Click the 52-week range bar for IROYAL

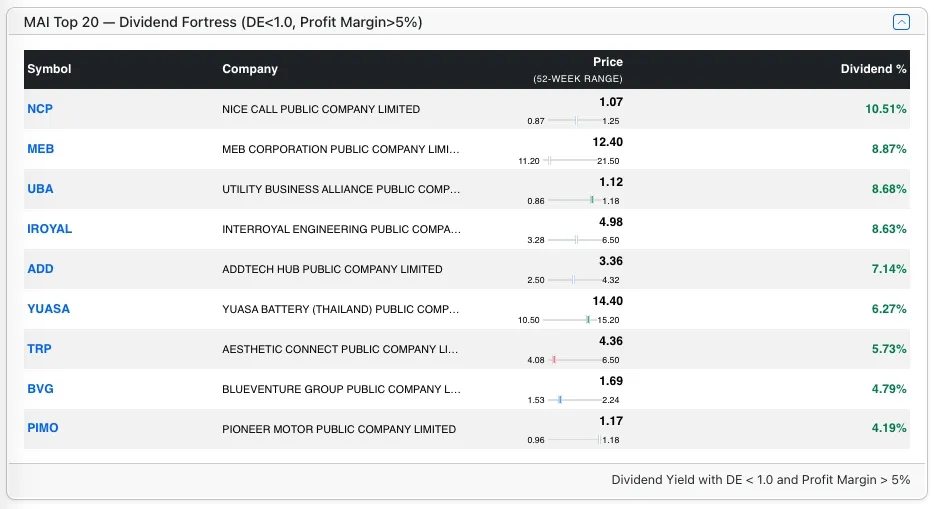(574, 240)
